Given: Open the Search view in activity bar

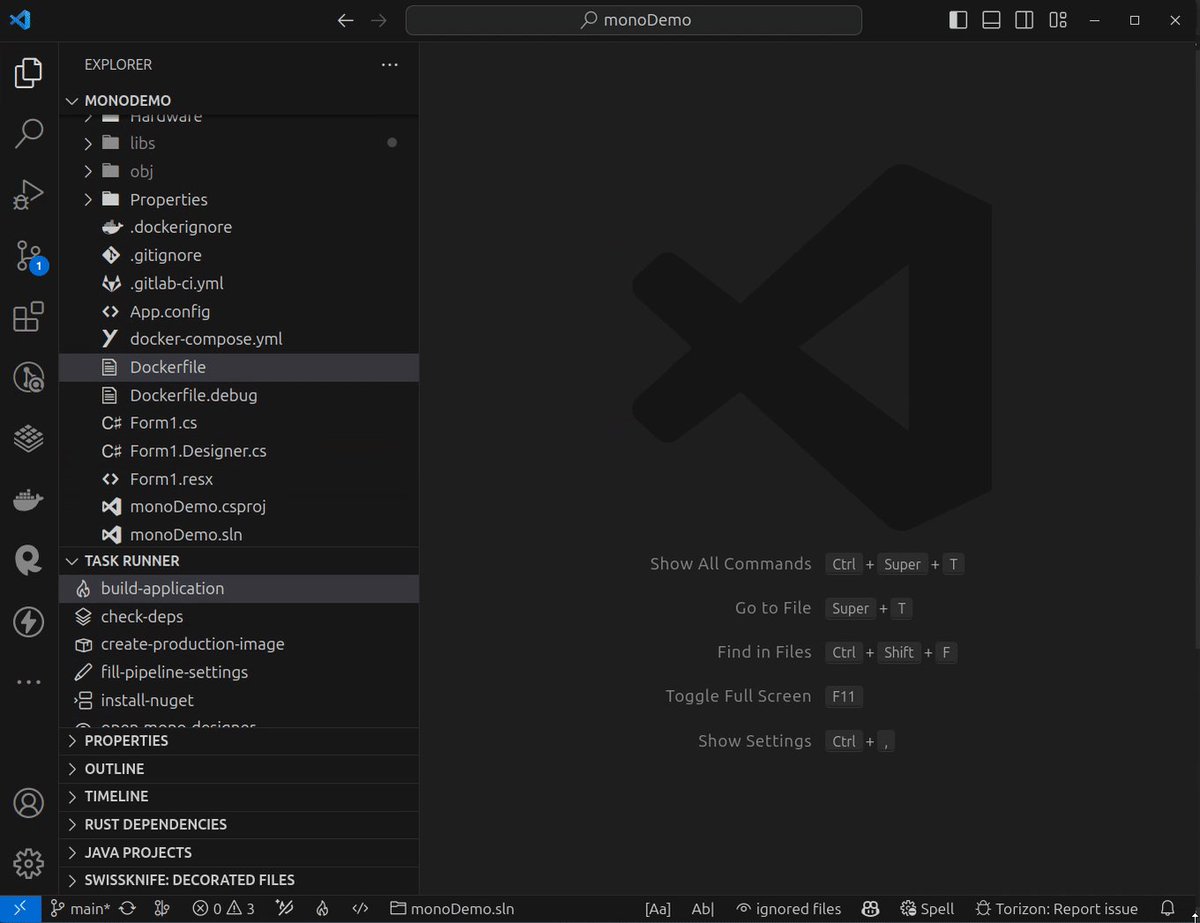Looking at the screenshot, I should coord(29,133).
